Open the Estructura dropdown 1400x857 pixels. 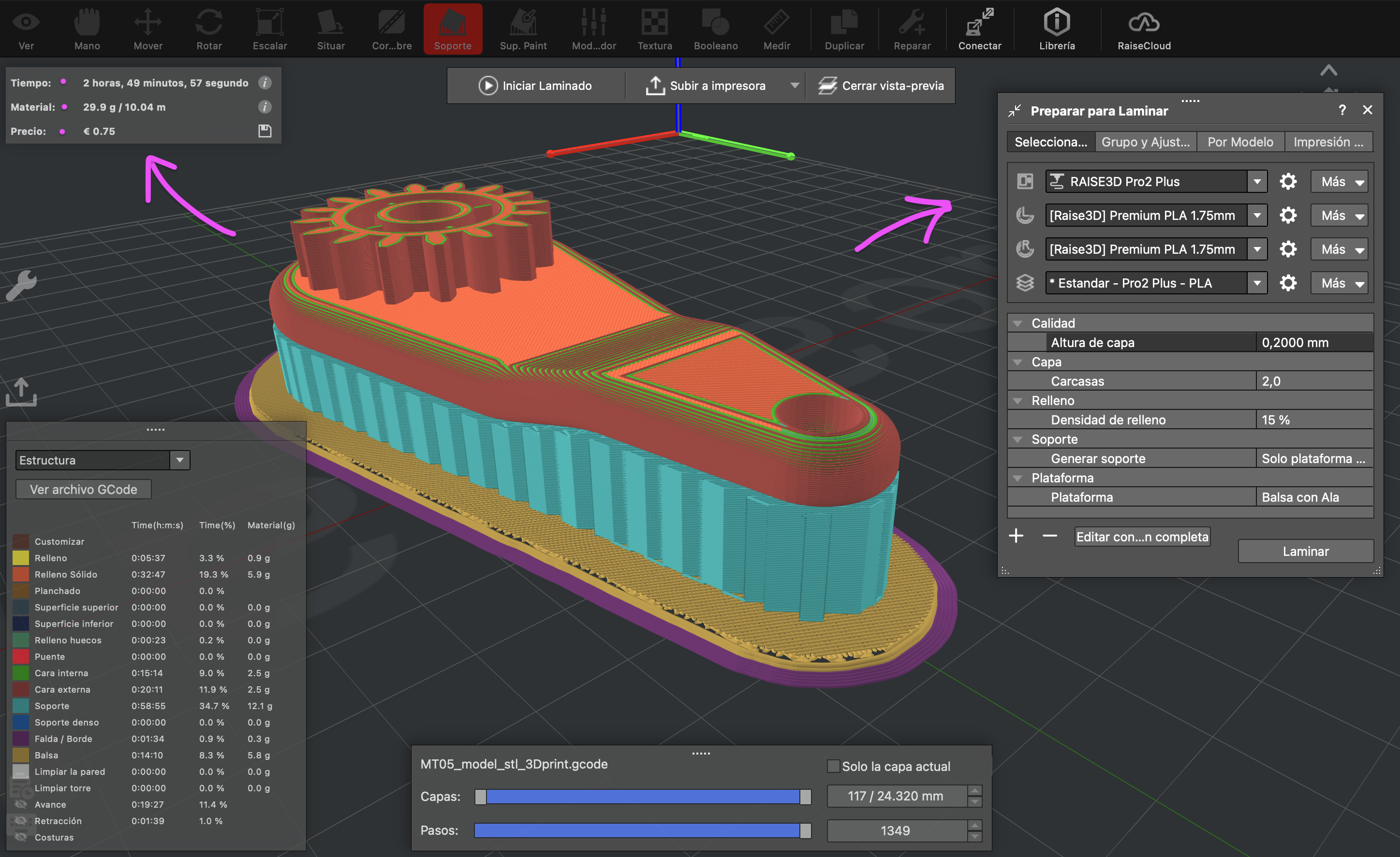click(x=179, y=460)
